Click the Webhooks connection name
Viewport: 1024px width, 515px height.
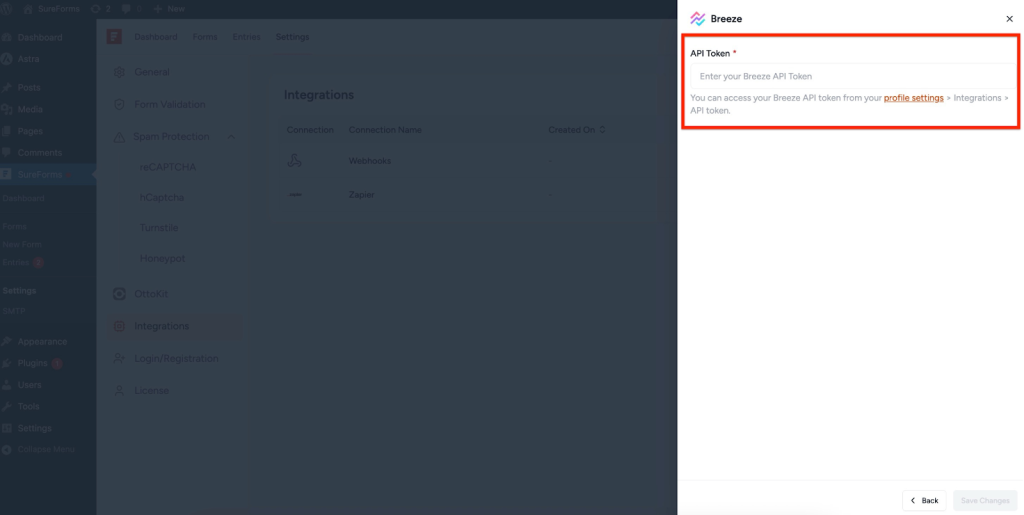[370, 161]
